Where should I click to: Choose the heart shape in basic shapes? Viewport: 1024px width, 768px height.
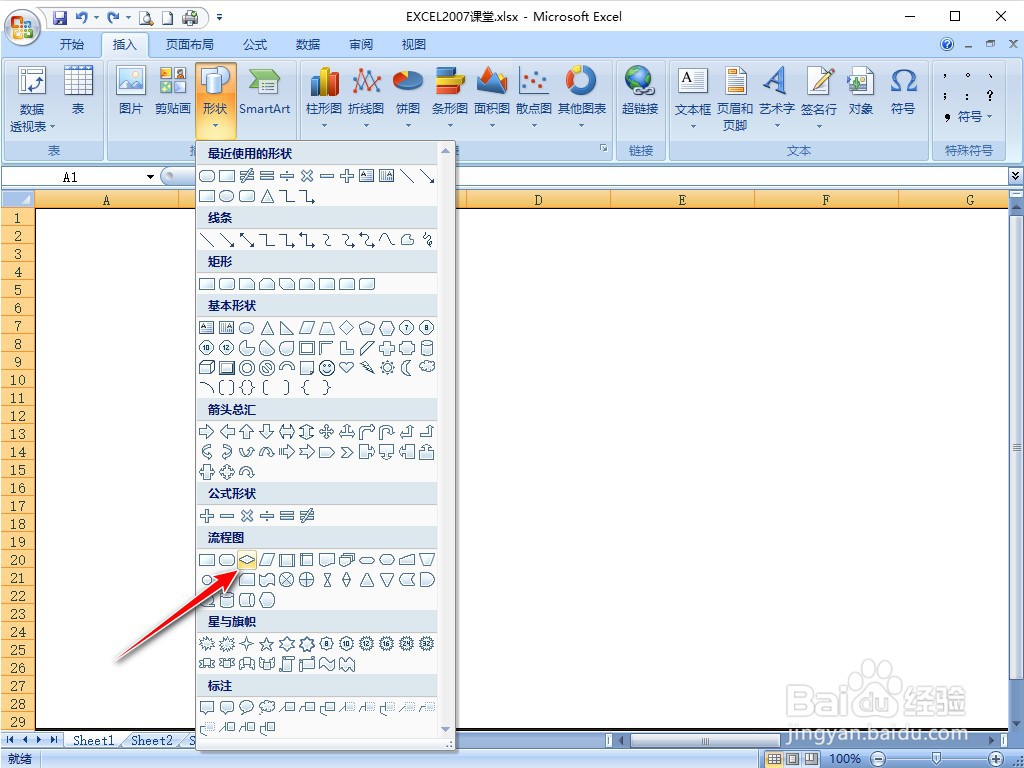point(347,368)
